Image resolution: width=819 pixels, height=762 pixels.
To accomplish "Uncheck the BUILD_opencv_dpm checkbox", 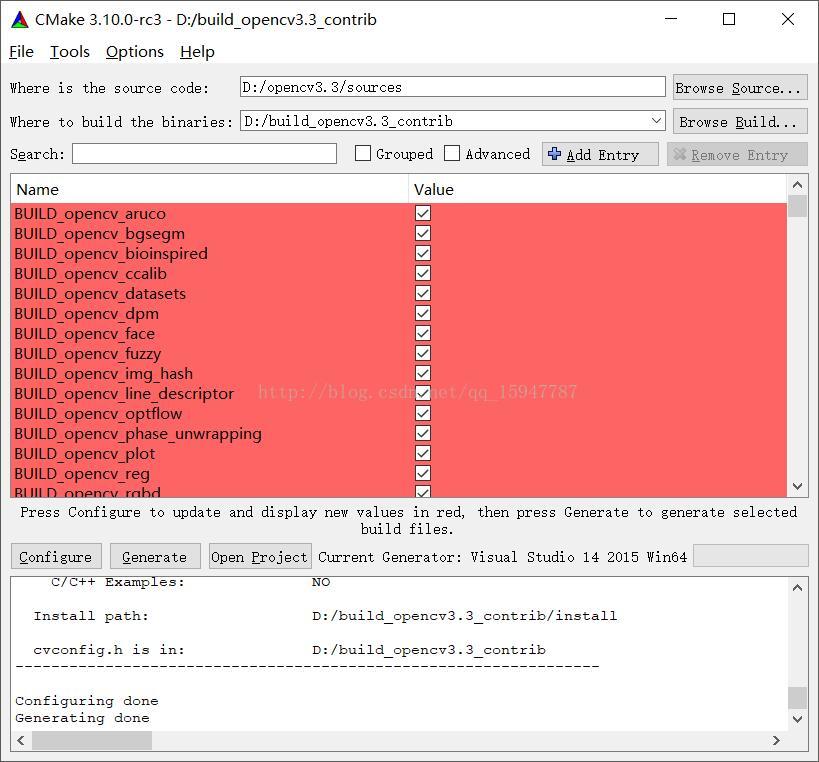I will click(x=423, y=313).
